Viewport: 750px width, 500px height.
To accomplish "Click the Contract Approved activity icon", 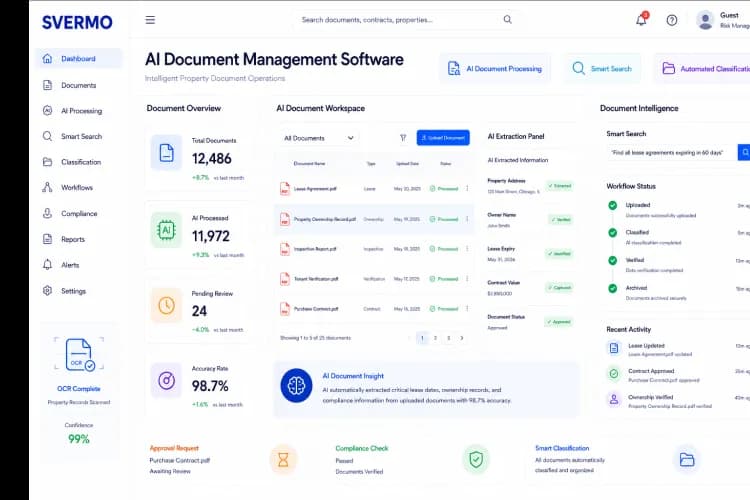I will point(614,373).
